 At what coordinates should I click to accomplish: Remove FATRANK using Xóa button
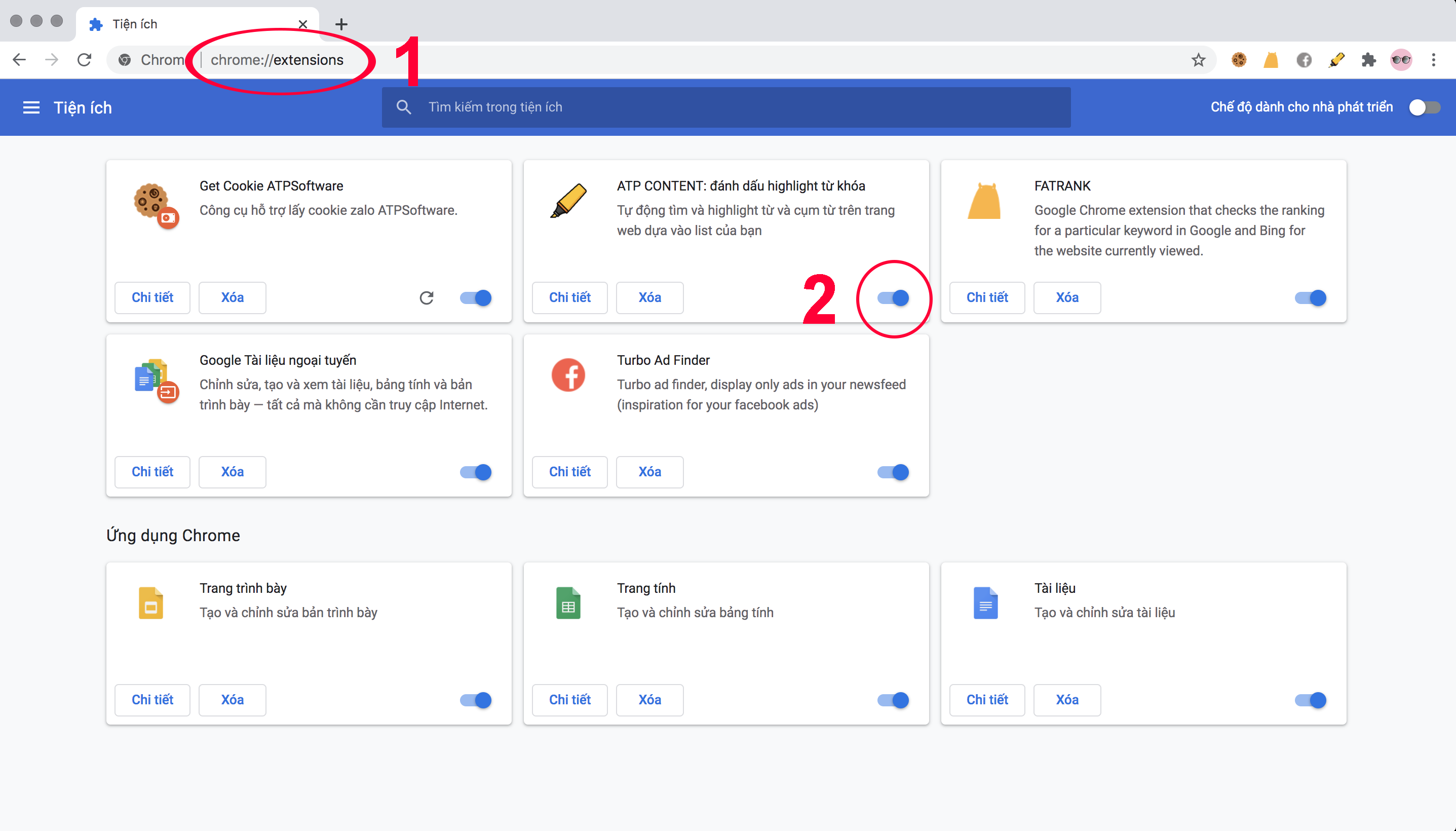point(1067,297)
